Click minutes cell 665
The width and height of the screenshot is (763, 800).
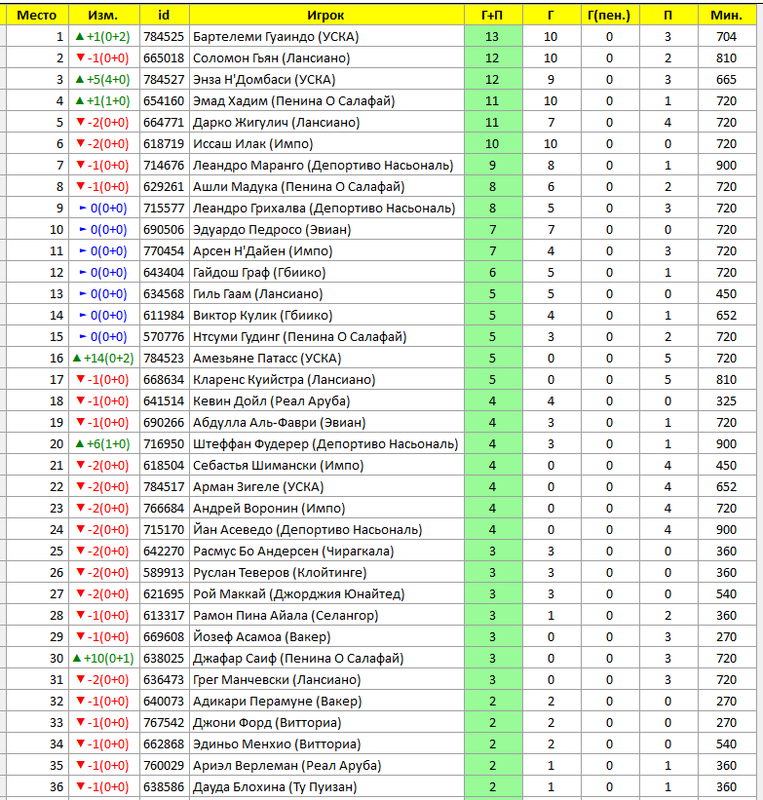point(726,80)
